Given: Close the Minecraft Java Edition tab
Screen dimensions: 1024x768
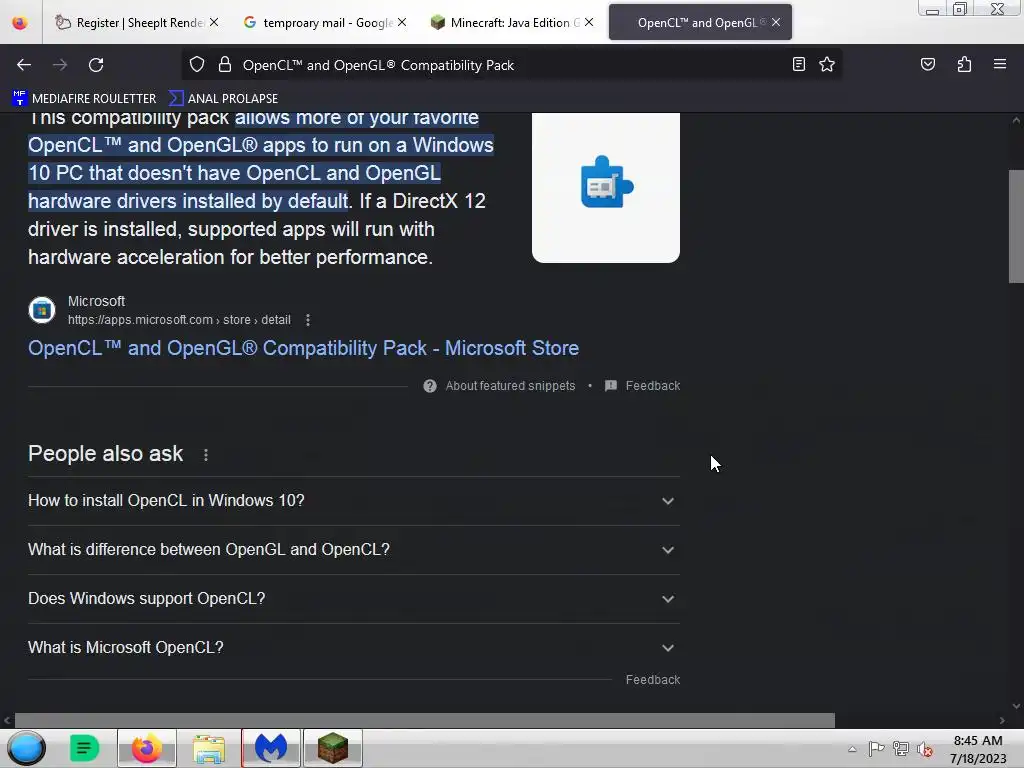Looking at the screenshot, I should pyautogui.click(x=589, y=22).
